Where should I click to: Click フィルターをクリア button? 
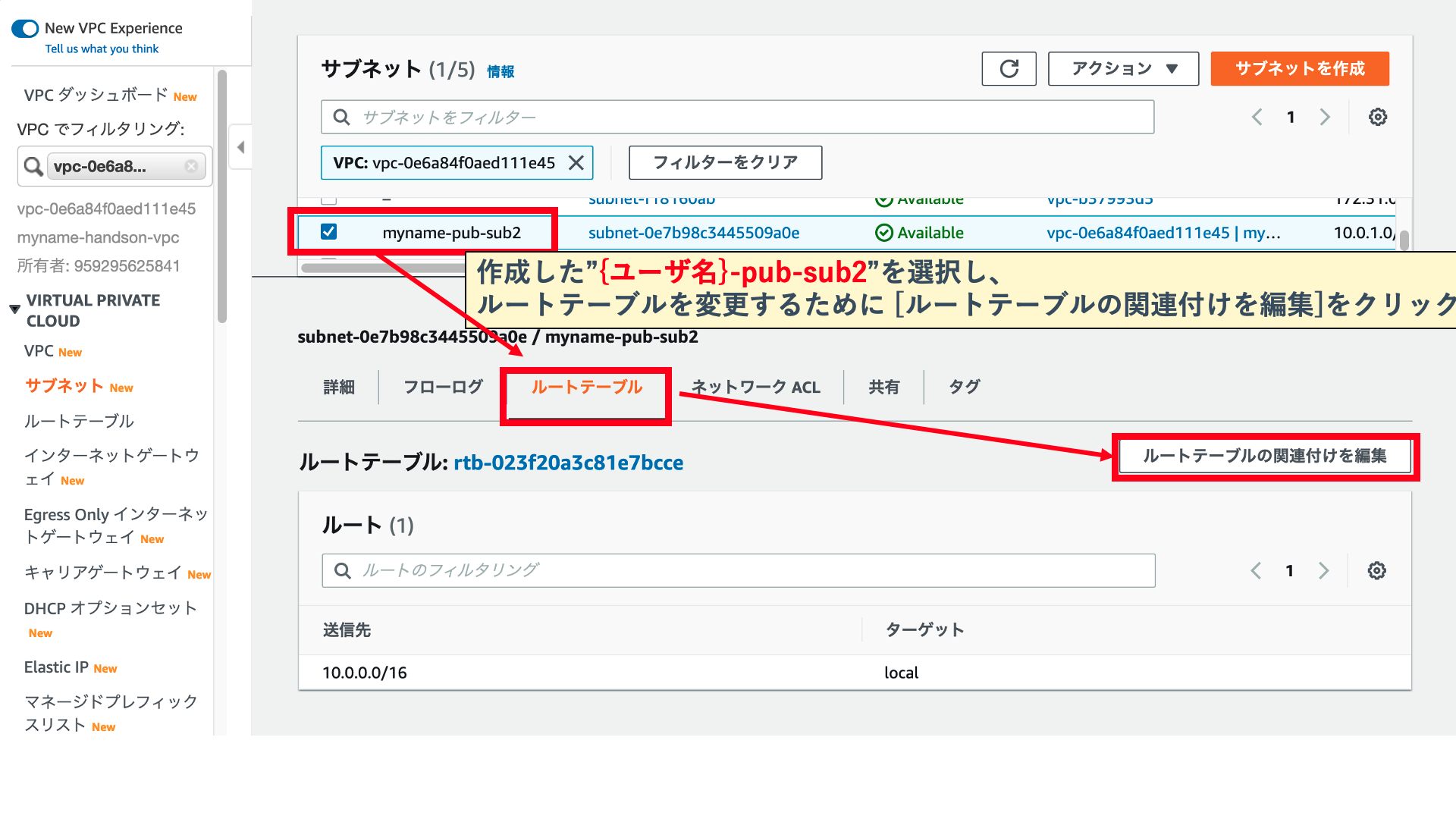(725, 162)
